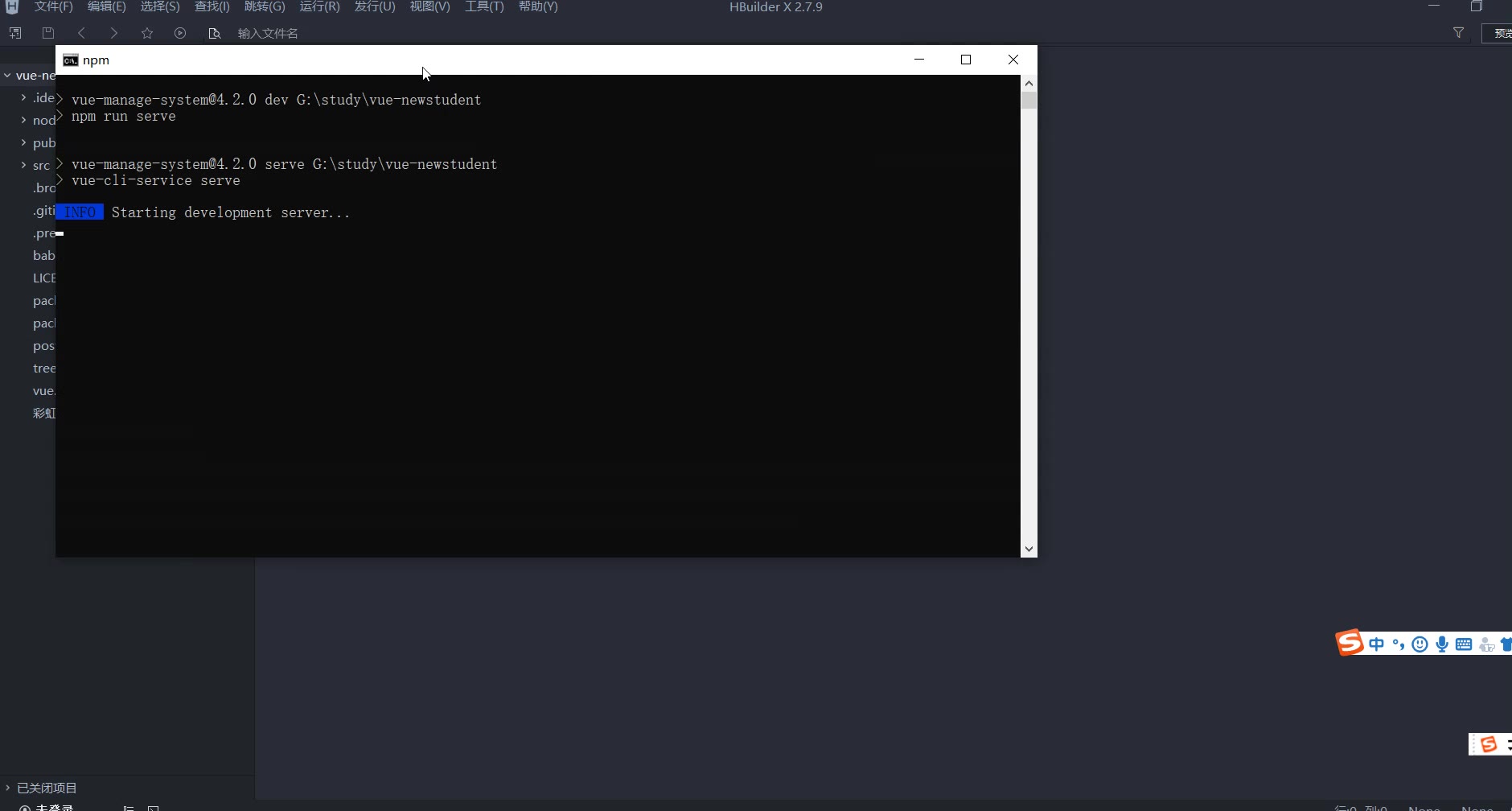Close the npm console window
Screen dimensions: 1512x811
pos(1013,60)
